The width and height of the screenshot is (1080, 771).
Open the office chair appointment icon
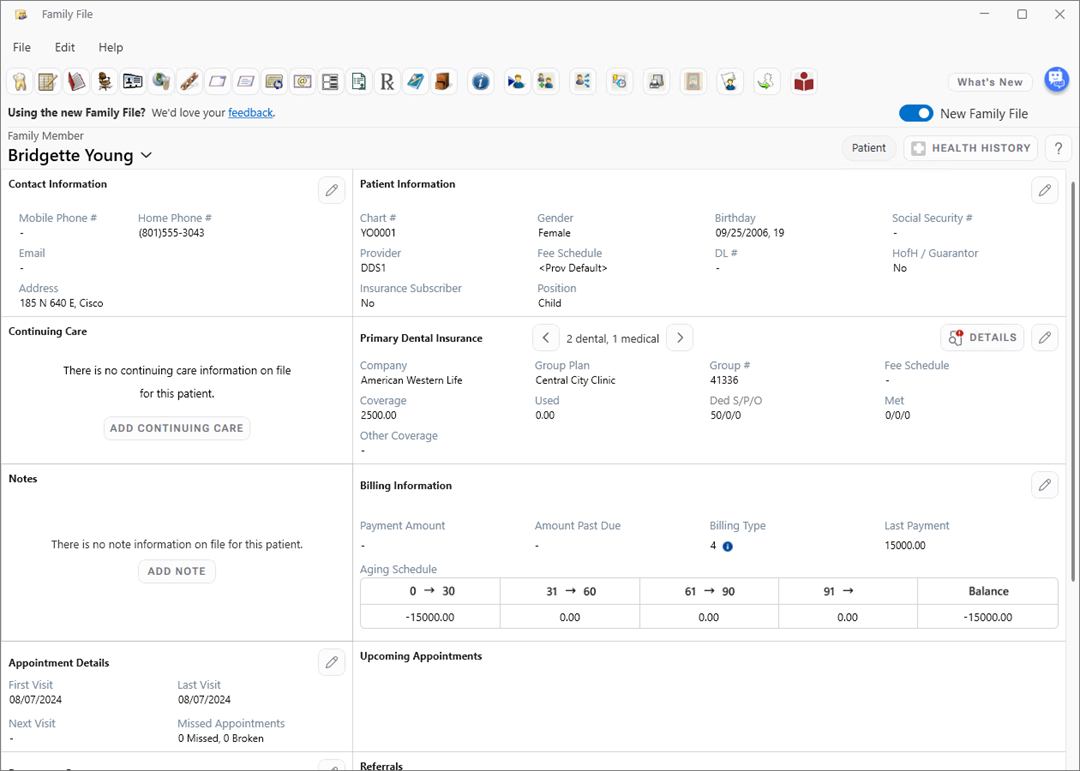(x=104, y=82)
